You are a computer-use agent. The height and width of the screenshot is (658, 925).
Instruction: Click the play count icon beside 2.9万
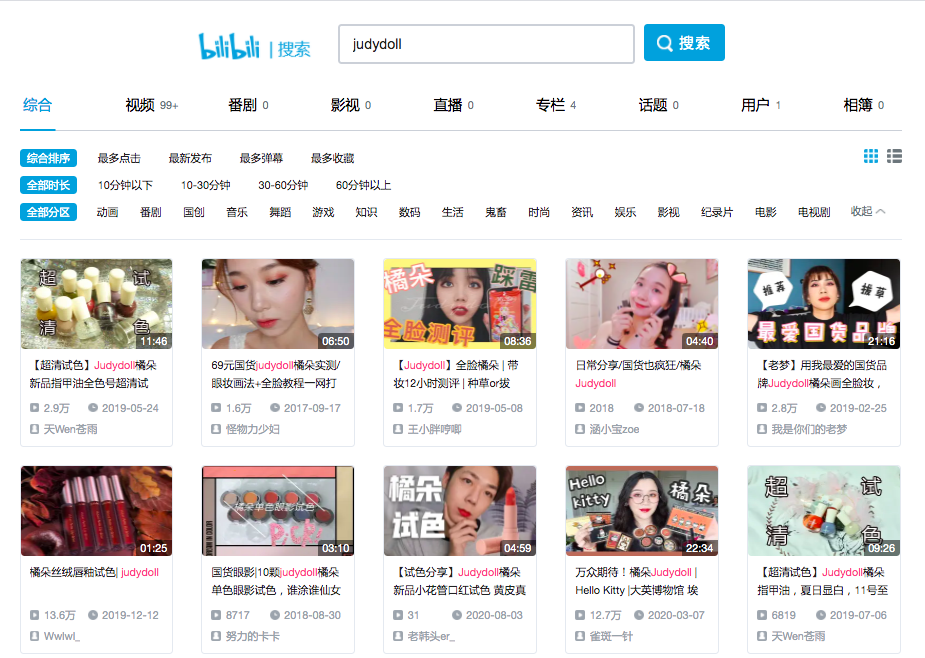[x=35, y=405]
